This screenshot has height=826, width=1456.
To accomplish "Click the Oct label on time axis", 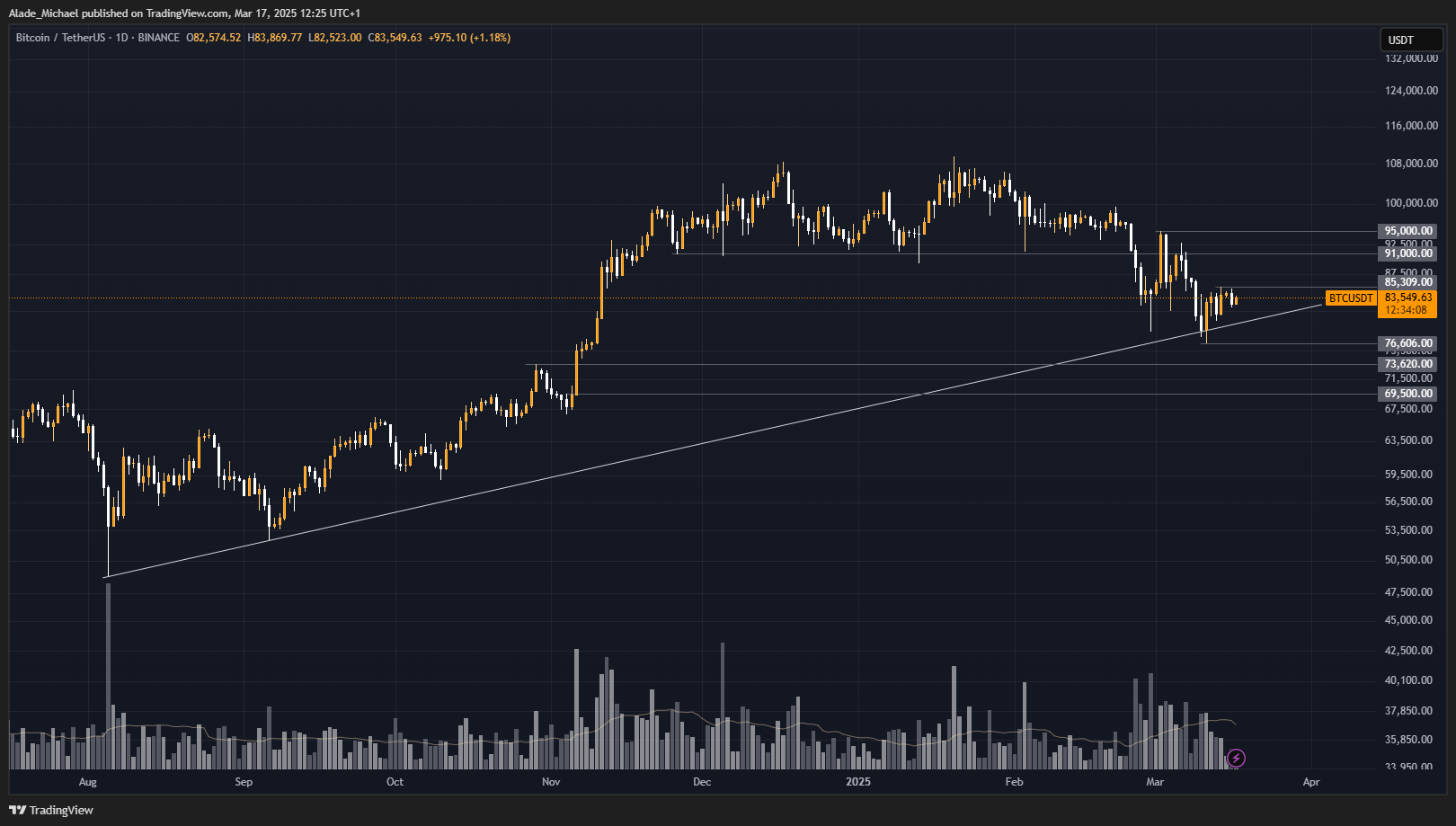I will 395,782.
